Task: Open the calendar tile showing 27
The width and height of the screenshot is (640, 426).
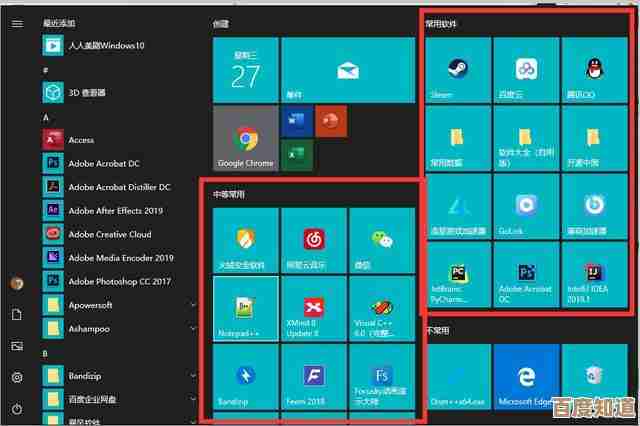Action: pos(245,71)
